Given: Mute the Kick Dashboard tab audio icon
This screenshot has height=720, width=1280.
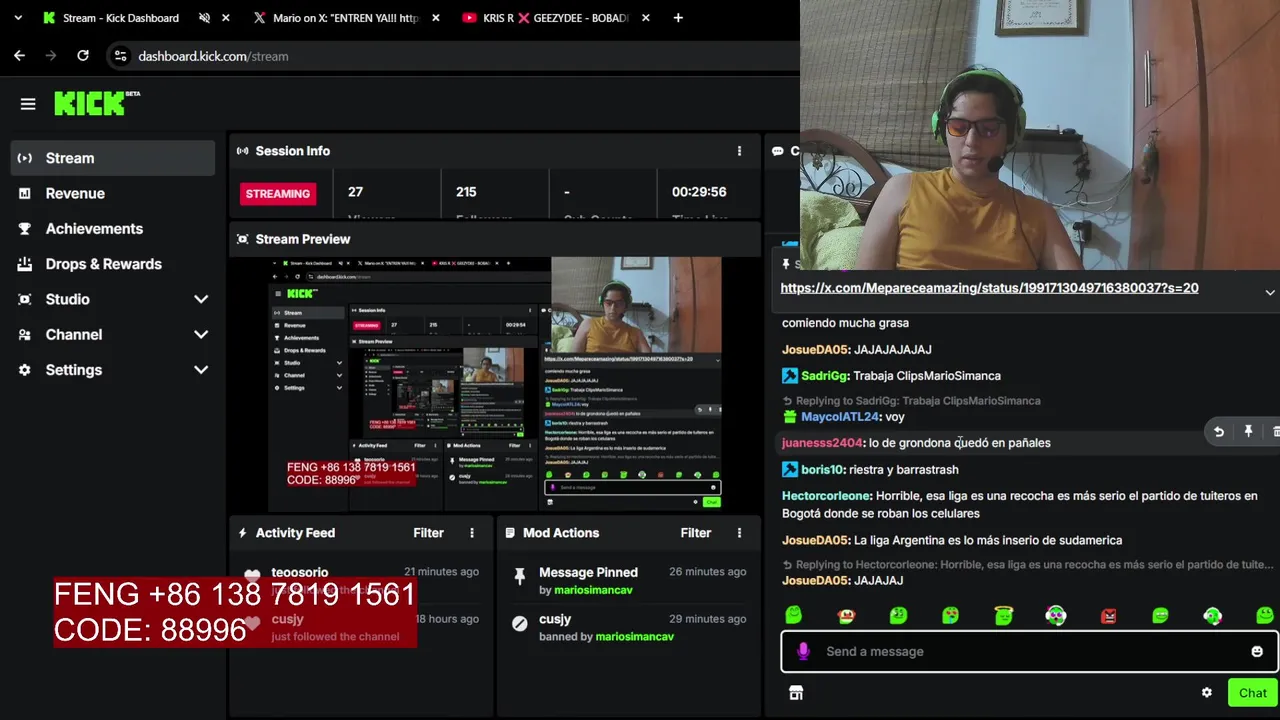Looking at the screenshot, I should (204, 18).
